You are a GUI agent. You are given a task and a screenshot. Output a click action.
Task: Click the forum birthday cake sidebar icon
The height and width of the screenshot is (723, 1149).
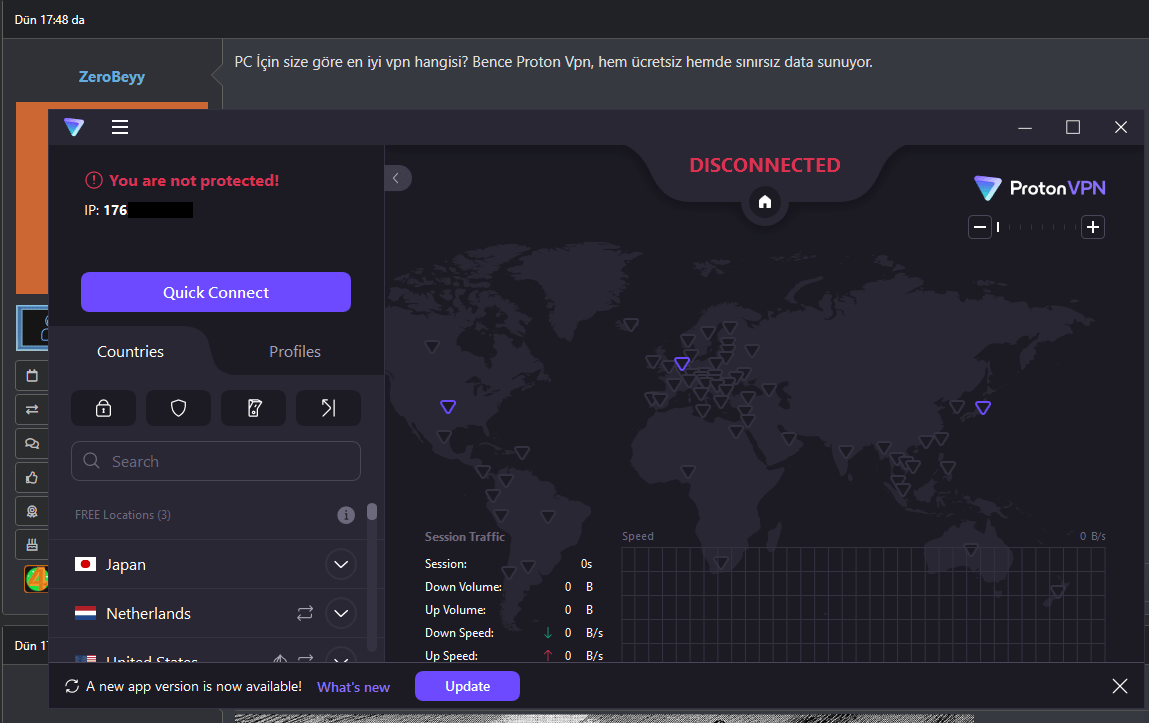click(x=32, y=545)
